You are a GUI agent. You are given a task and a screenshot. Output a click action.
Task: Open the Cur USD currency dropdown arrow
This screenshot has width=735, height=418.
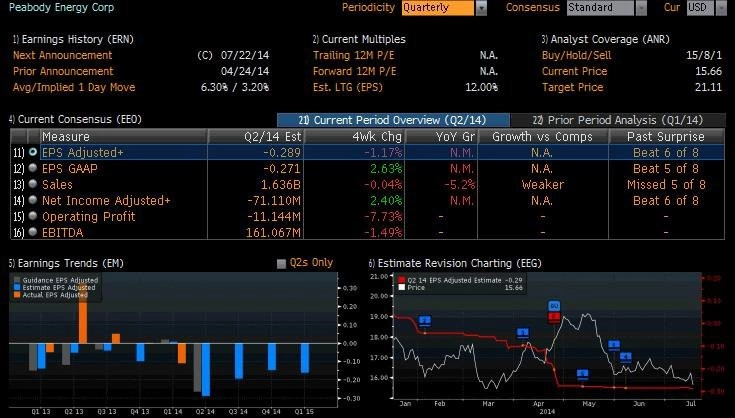click(x=721, y=8)
